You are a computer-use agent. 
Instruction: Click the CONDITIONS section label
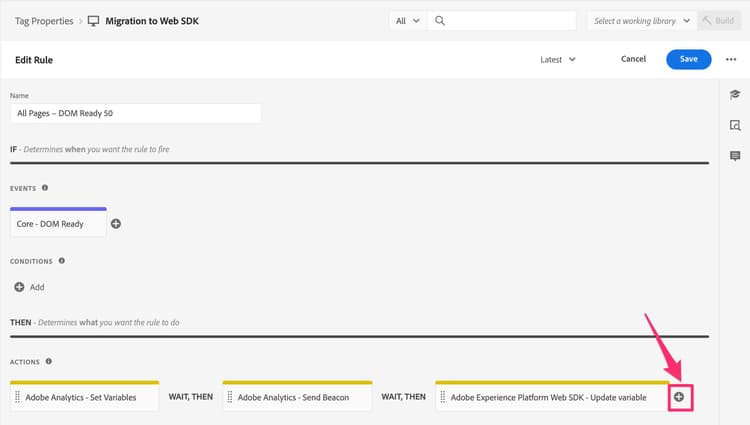pyautogui.click(x=31, y=262)
